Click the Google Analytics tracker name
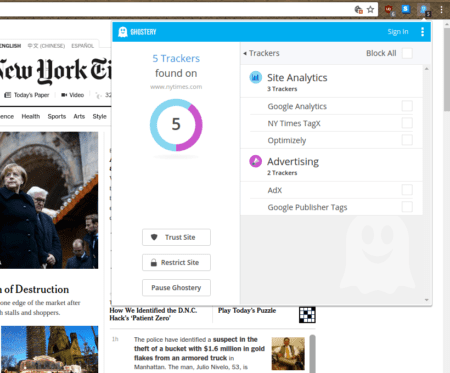Screen dimensions: 450x373 click(297, 106)
